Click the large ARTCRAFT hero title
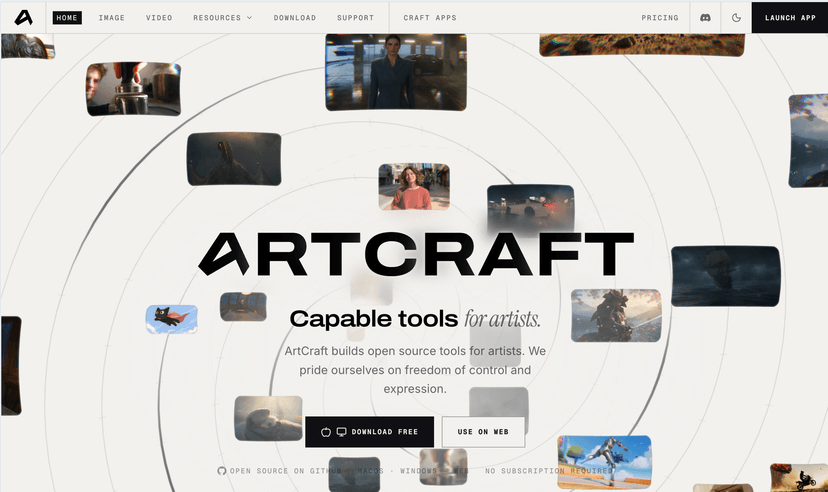The image size is (828, 492). (x=416, y=254)
